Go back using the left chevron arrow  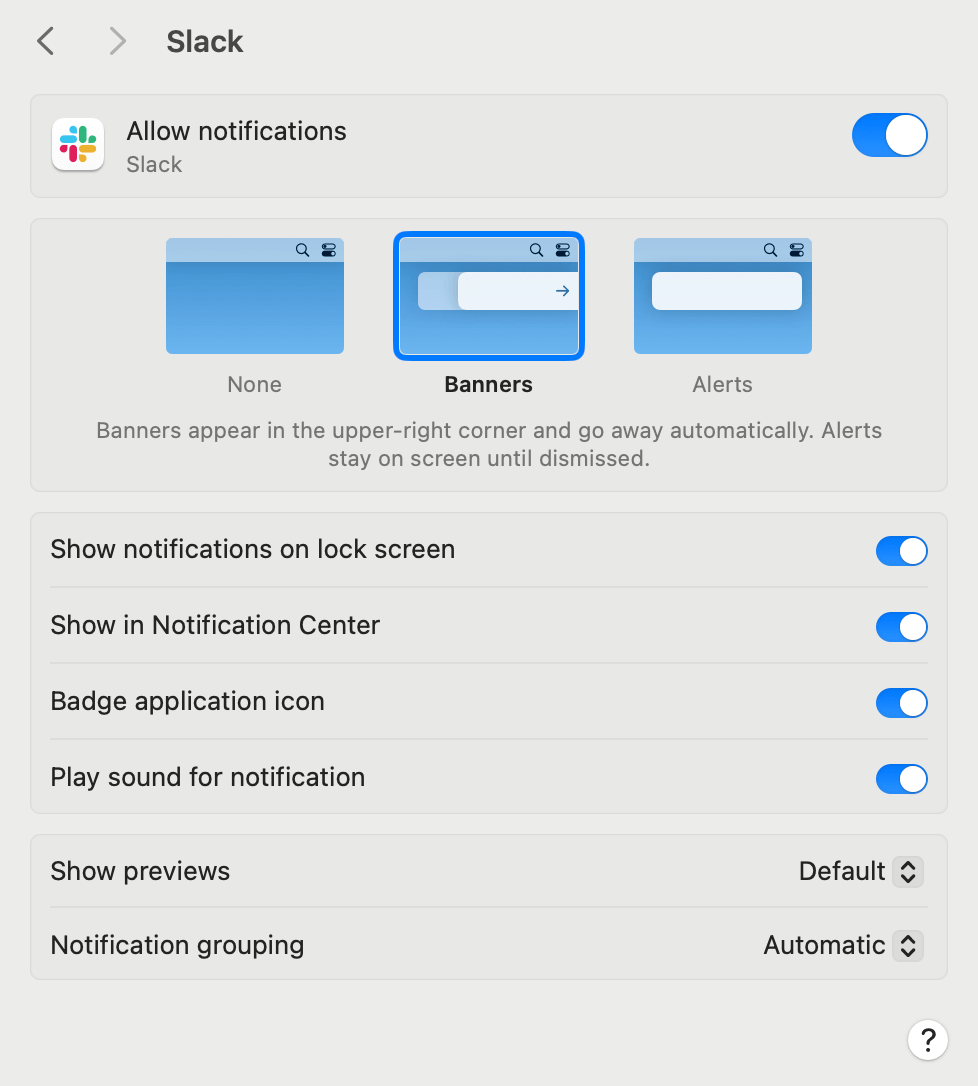[x=45, y=41]
